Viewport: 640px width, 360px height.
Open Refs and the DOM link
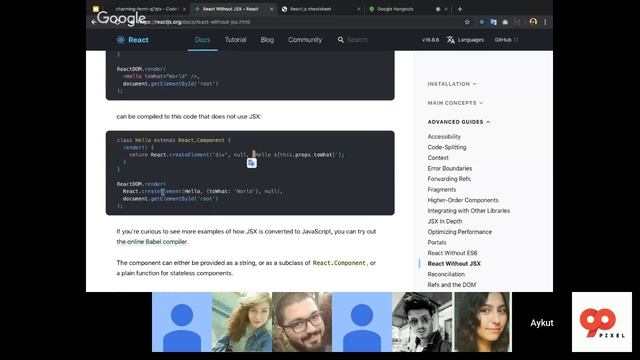pyautogui.click(x=451, y=285)
